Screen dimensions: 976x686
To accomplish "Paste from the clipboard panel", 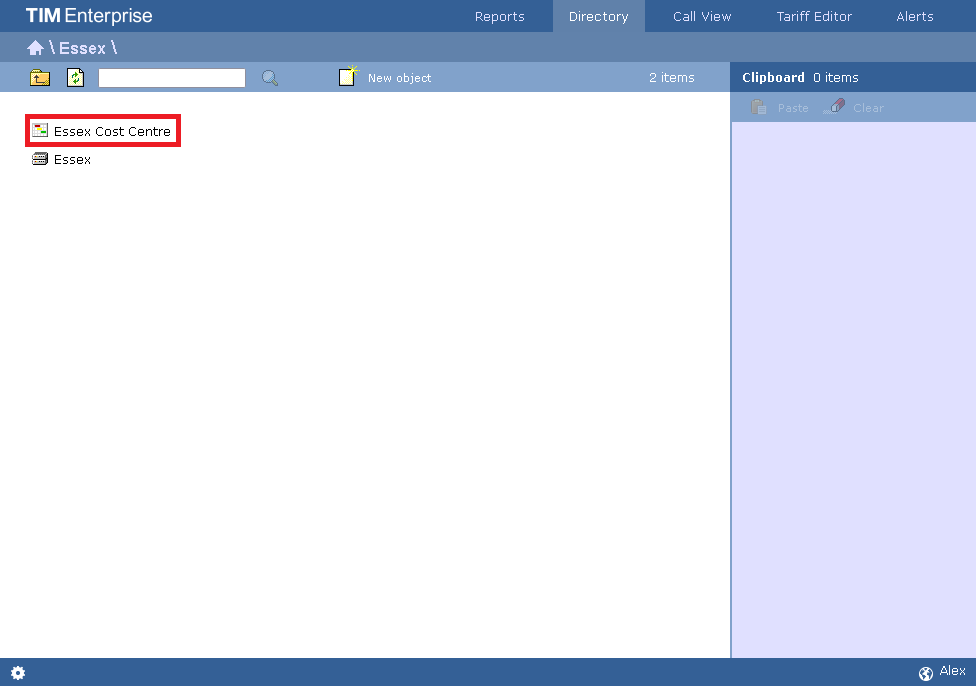I will click(780, 108).
